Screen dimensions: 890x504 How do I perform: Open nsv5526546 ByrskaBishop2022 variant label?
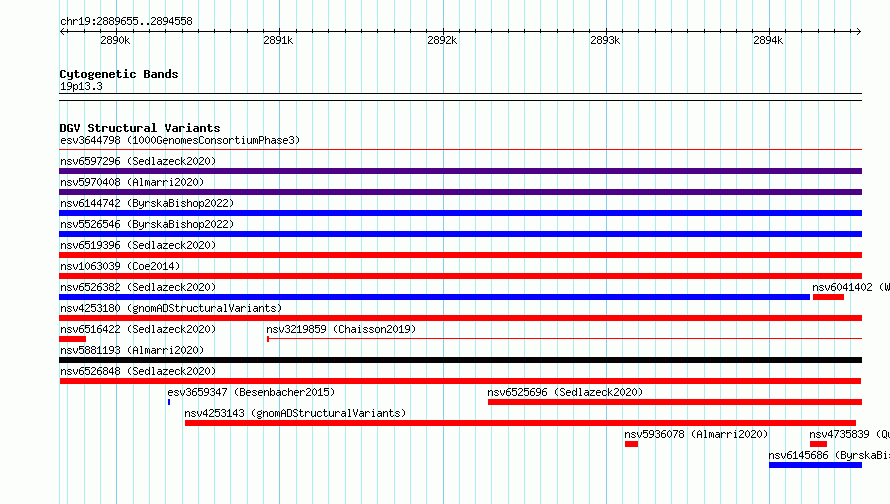(147, 224)
